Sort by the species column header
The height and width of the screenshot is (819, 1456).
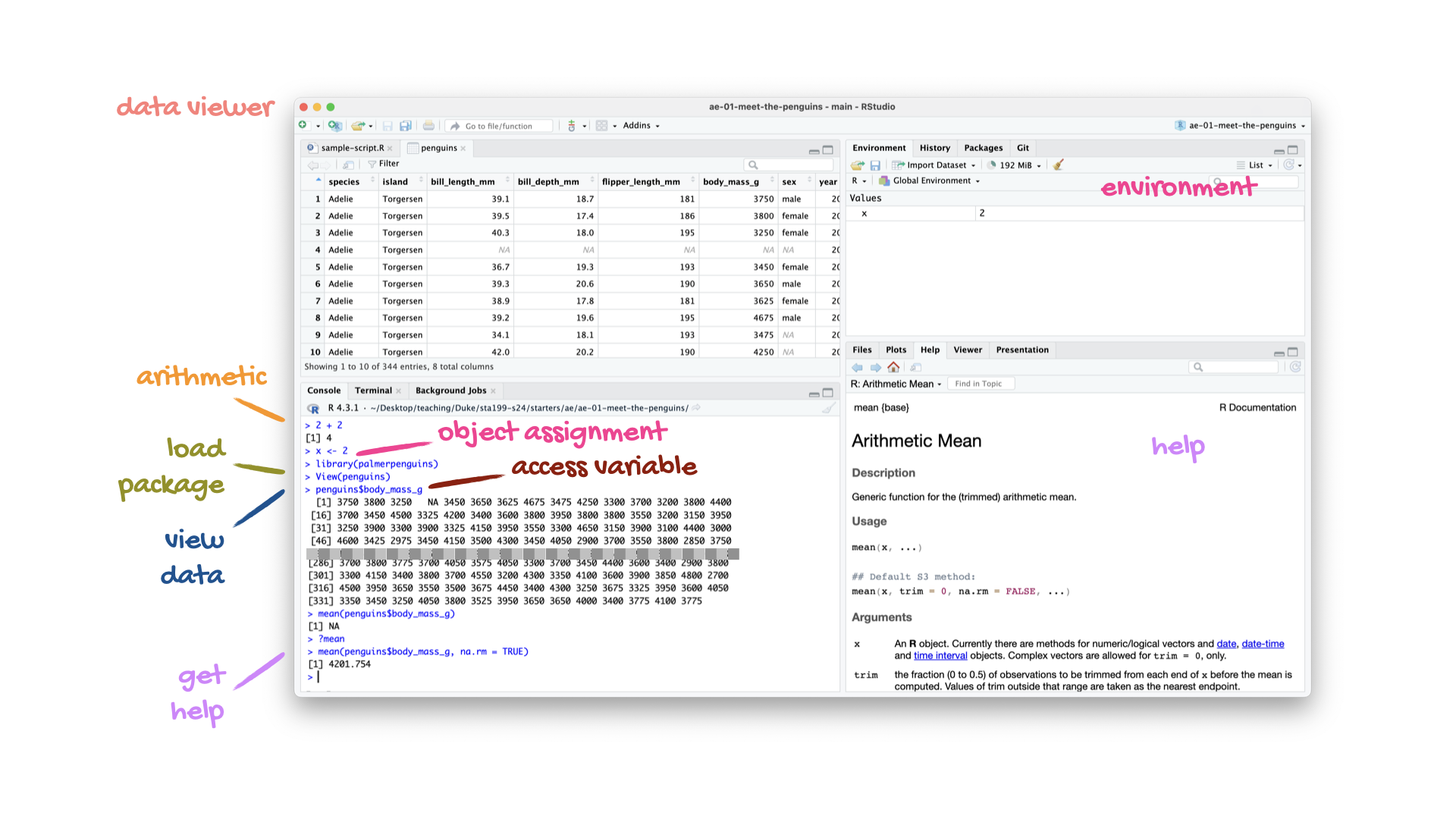point(344,182)
